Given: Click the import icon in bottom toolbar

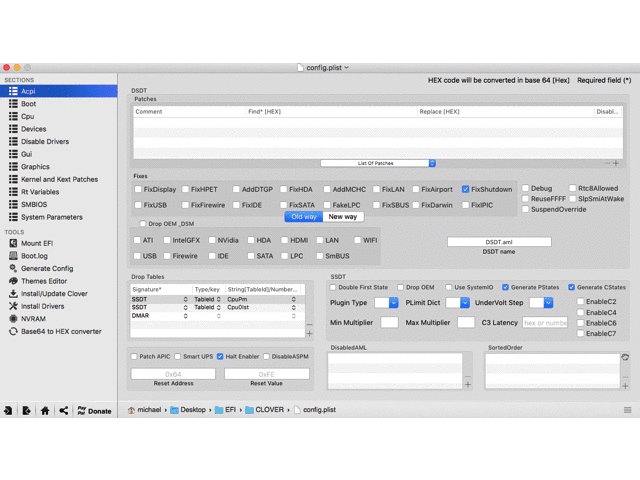Looking at the screenshot, I should pos(8,411).
